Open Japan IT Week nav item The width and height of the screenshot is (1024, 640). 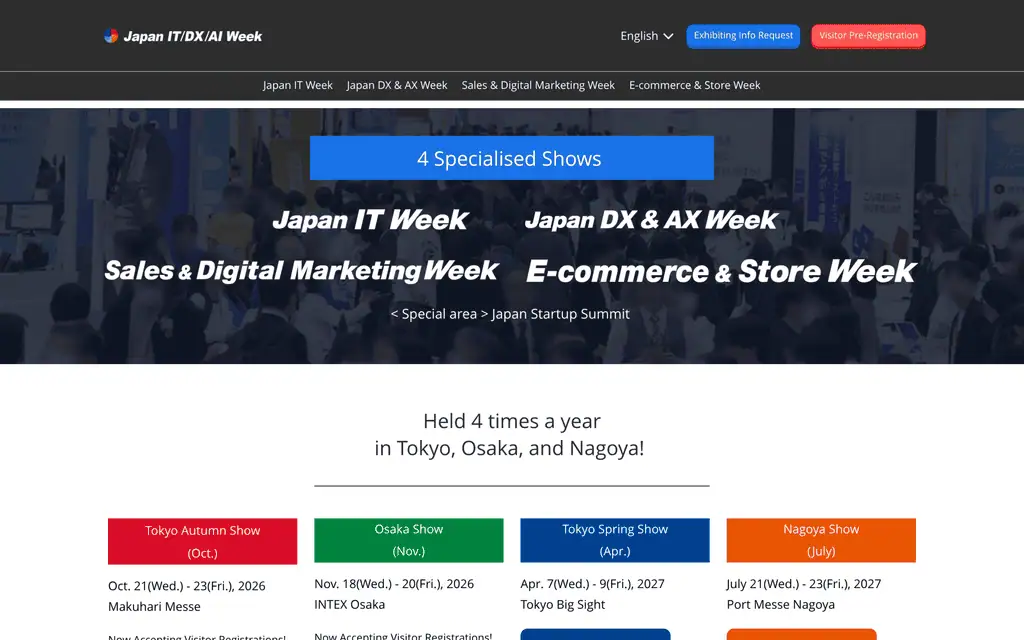(298, 86)
